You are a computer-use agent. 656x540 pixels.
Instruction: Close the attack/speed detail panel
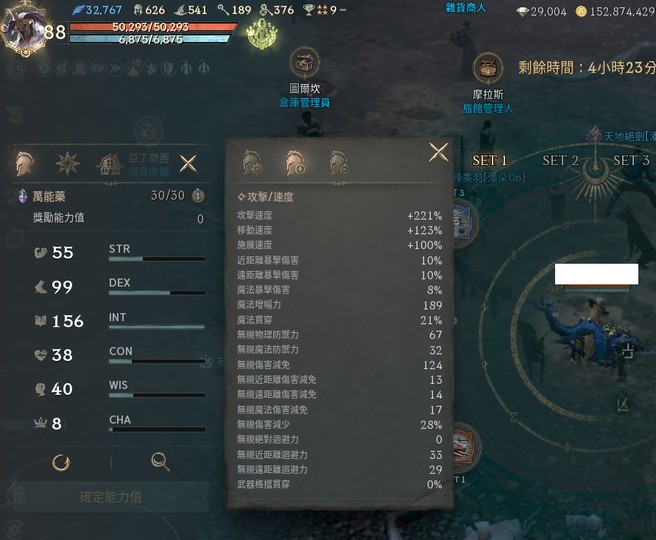438,152
